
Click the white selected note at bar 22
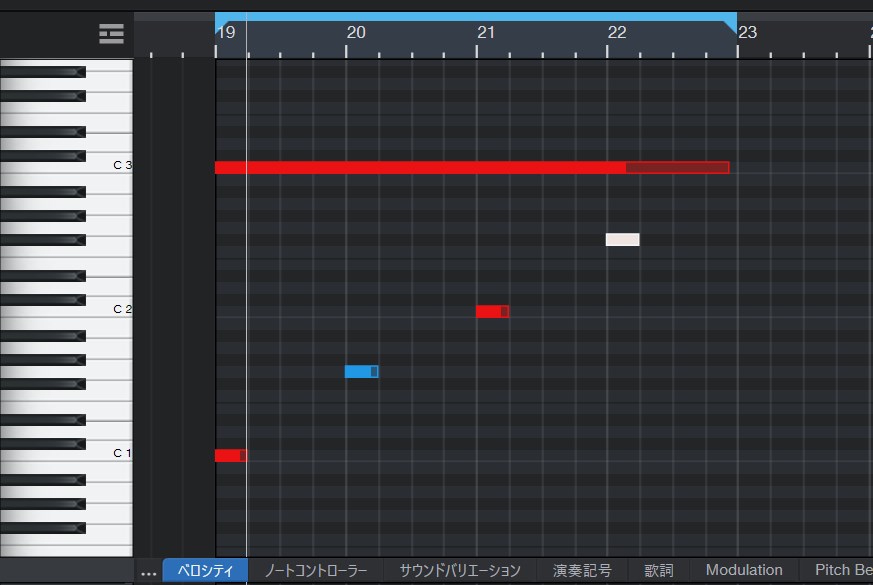pyautogui.click(x=622, y=240)
